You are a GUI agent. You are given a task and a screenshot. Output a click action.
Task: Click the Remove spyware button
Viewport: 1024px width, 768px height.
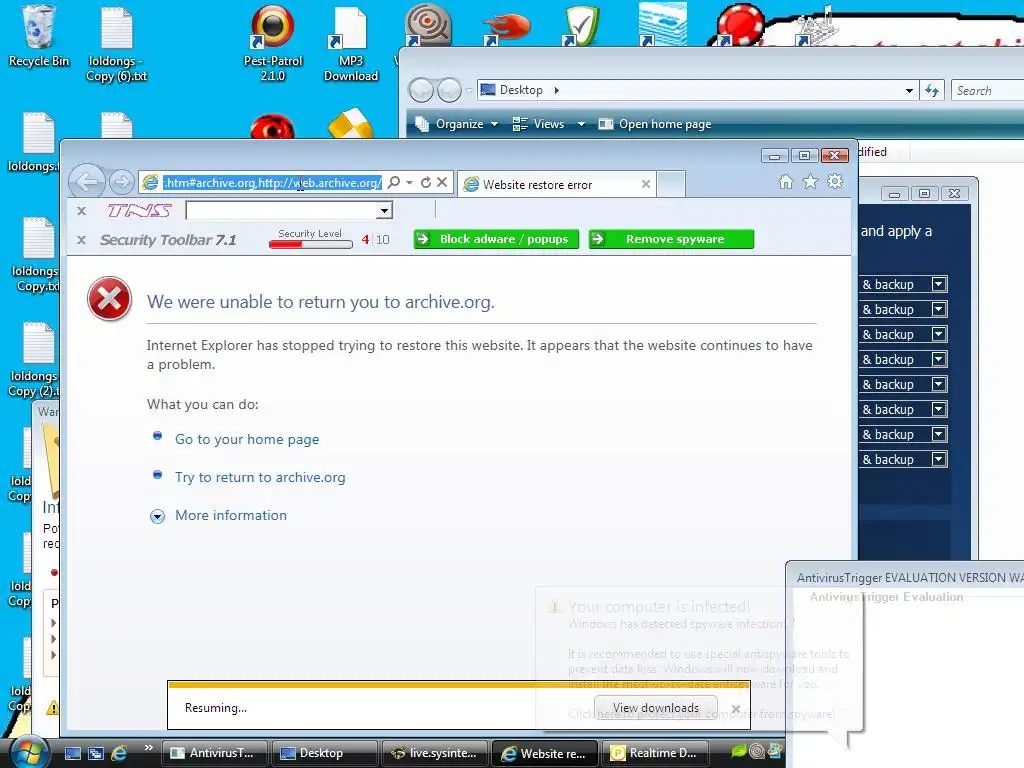[671, 239]
